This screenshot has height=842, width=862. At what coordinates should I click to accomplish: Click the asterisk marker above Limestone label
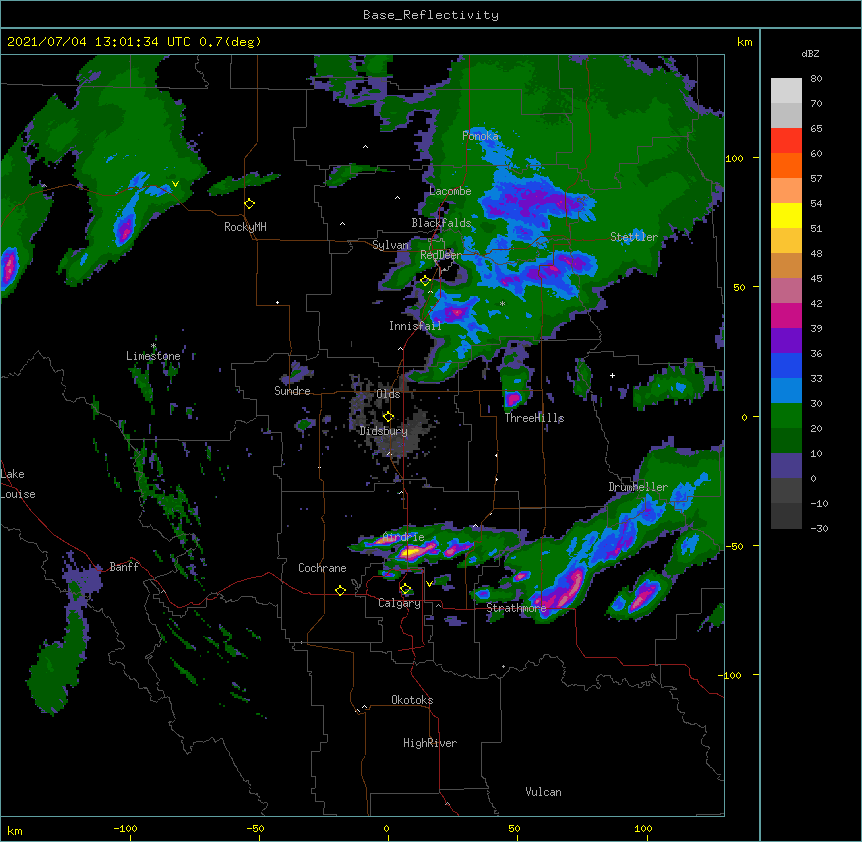[153, 346]
